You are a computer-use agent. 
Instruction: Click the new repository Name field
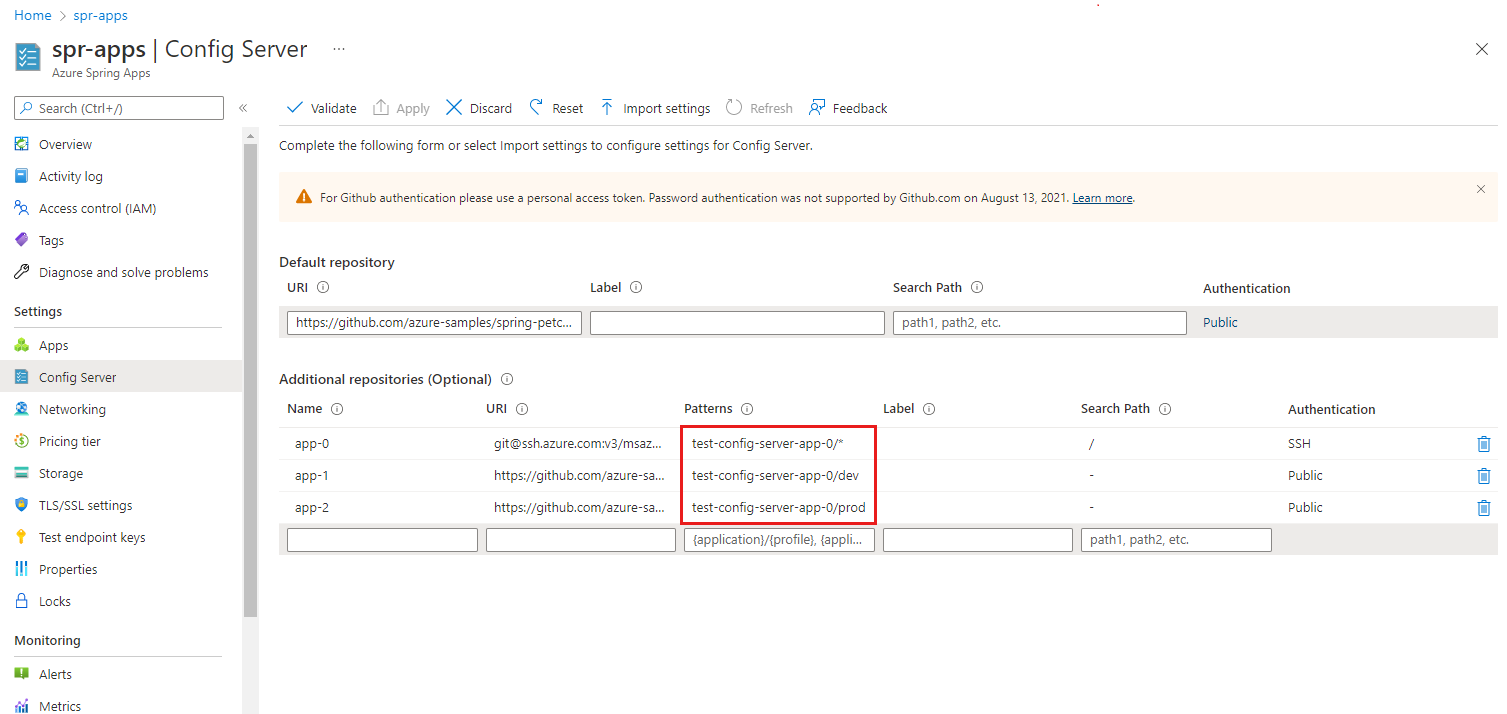click(x=382, y=540)
